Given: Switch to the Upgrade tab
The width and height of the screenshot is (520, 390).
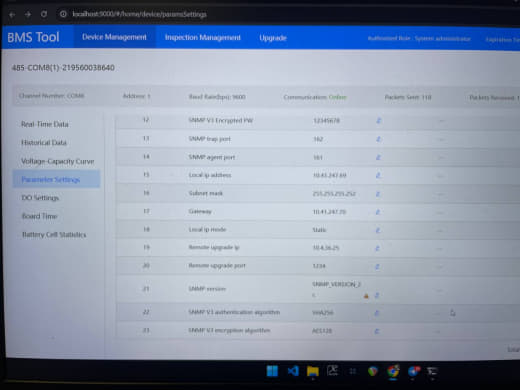Looking at the screenshot, I should pyautogui.click(x=273, y=38).
